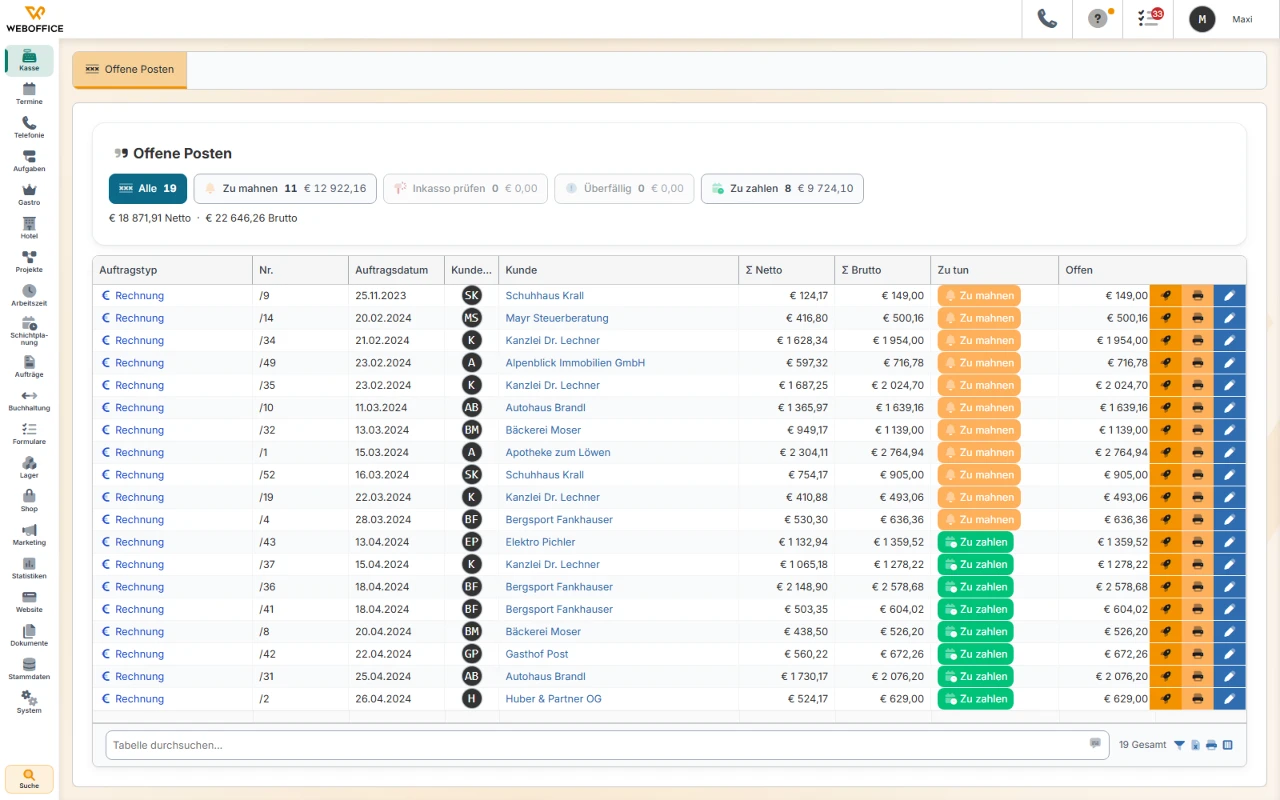
Task: Click the speech bubble icon in the search field
Action: 1095,744
